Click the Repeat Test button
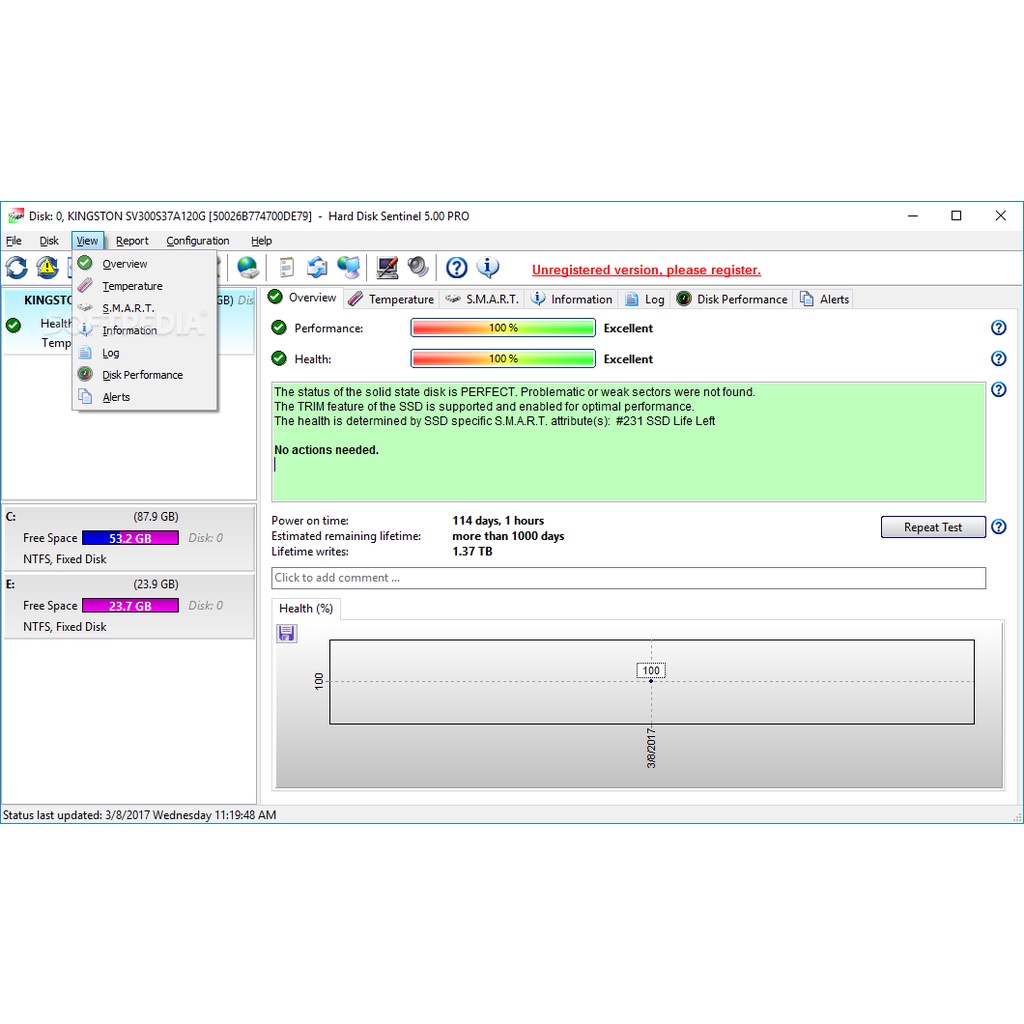The image size is (1024, 1024). coord(933,527)
